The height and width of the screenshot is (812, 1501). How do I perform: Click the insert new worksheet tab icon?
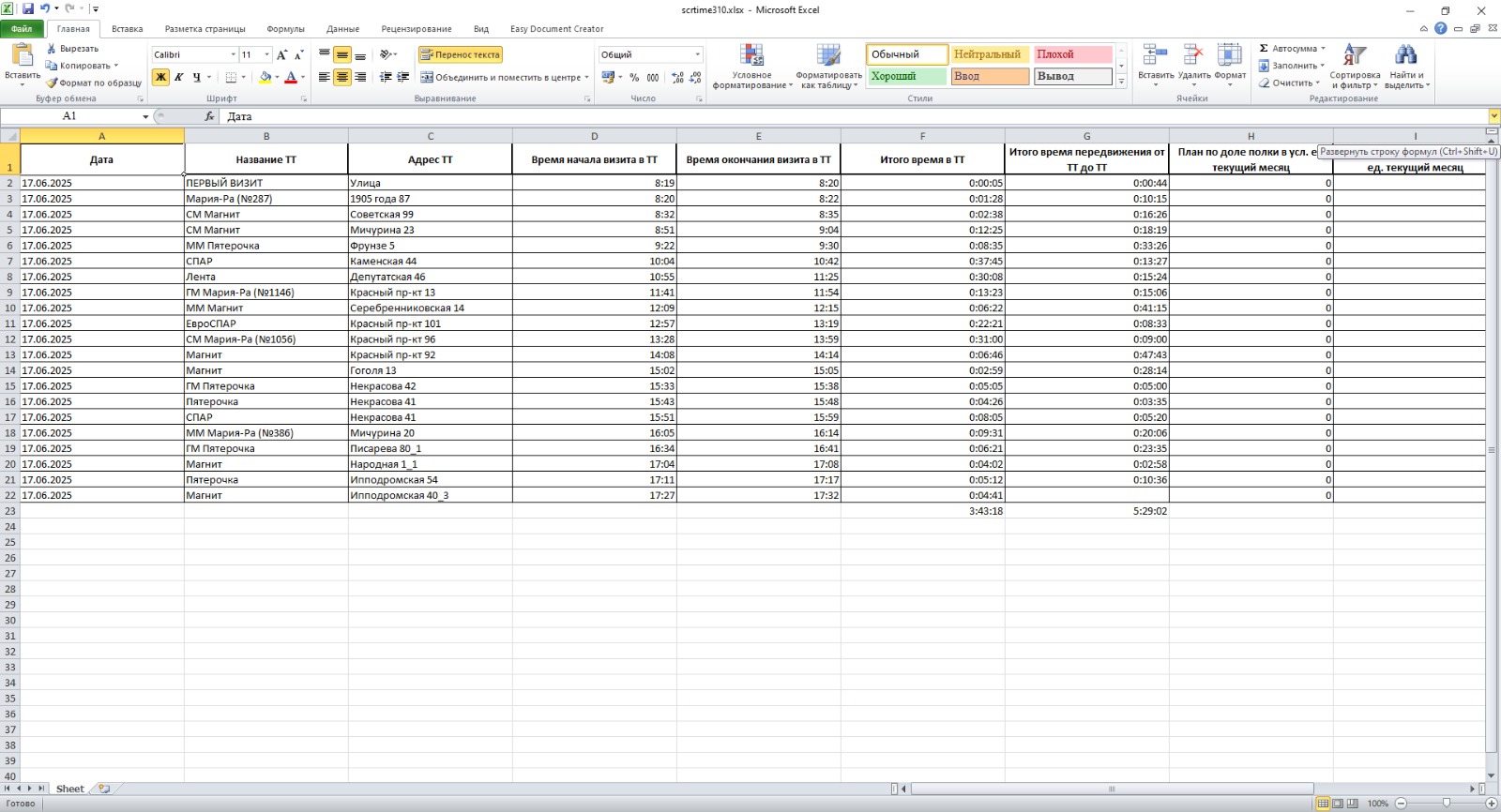[104, 789]
